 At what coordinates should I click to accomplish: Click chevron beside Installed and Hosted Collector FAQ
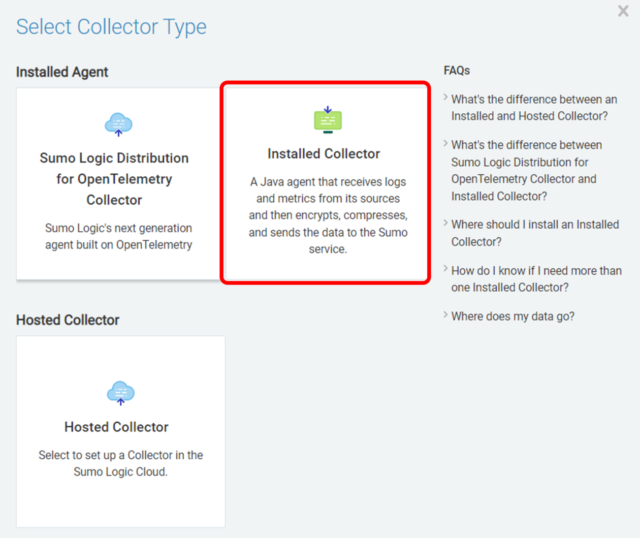tap(446, 98)
